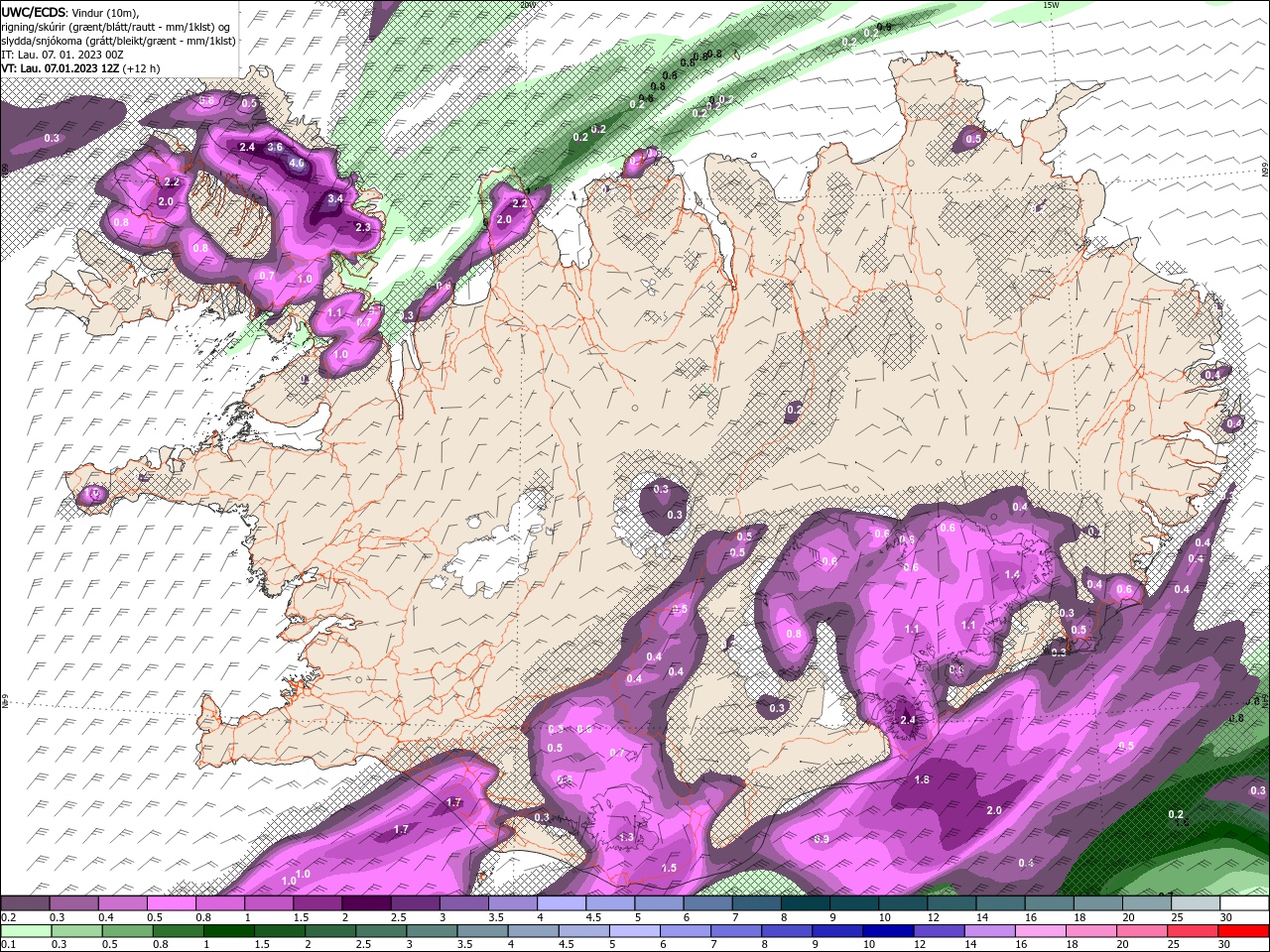Click the 1.8 value off the southeast coast
Screen dimensions: 1270x952
point(922,779)
